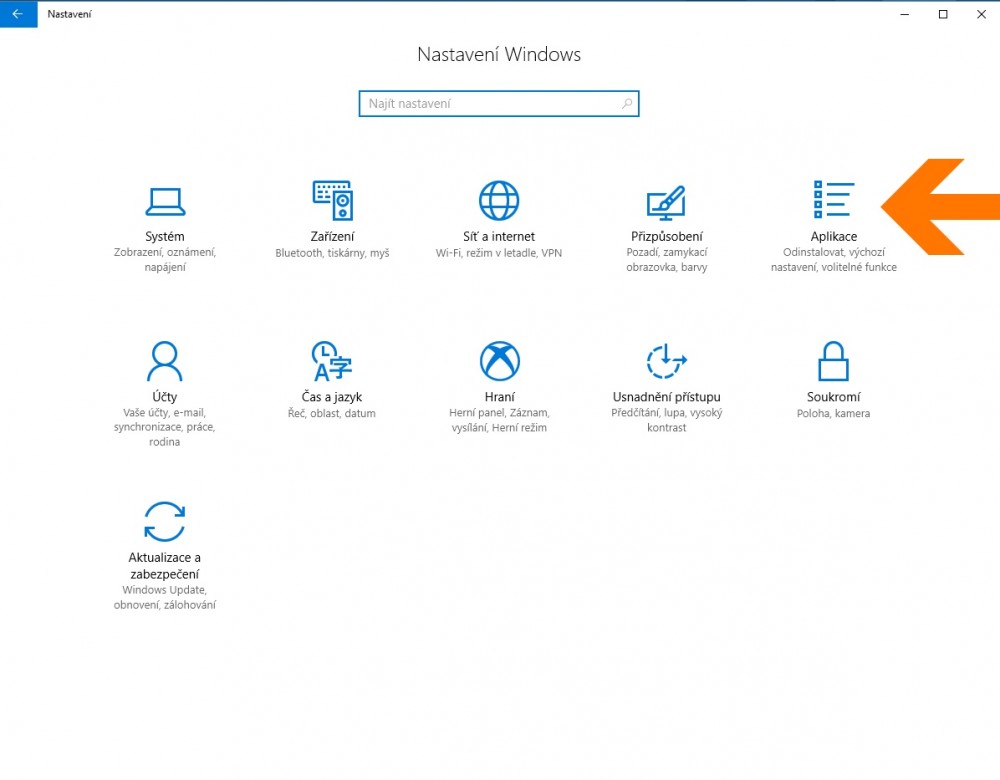Click the Aplikace category label
Viewport: 1000px width, 780px height.
[x=833, y=237]
